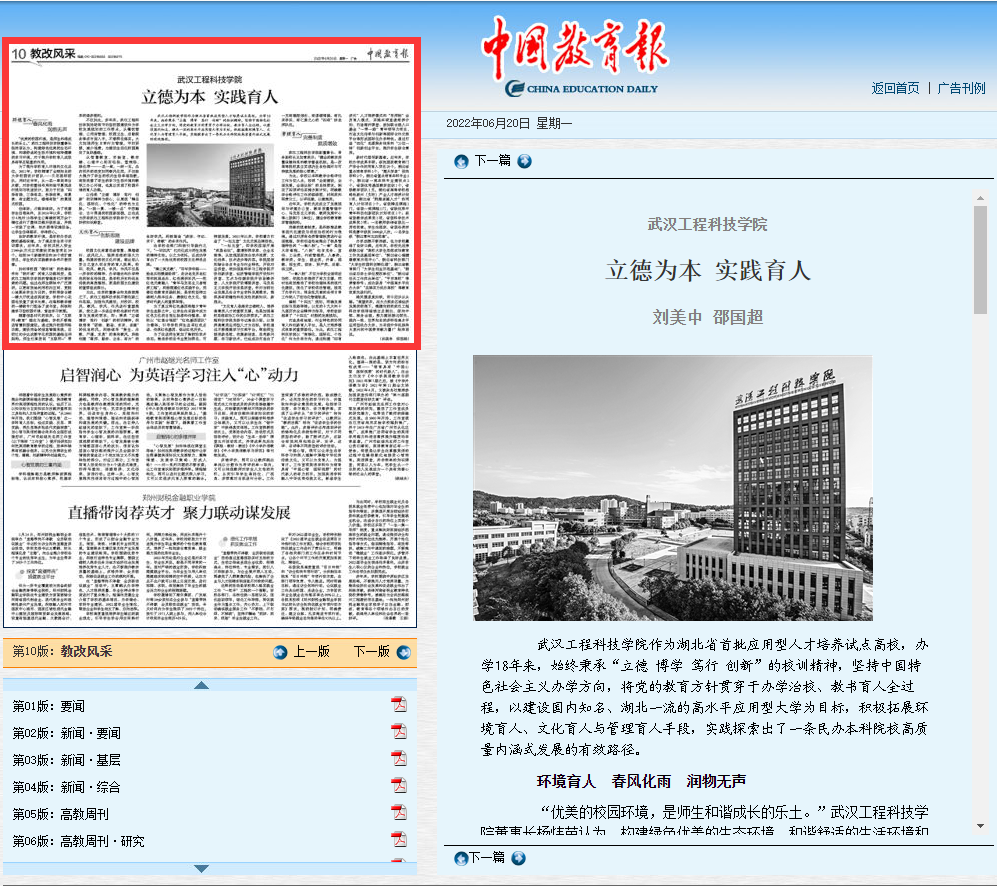
Task: Click left arrow icon at bottom 下一篇
Action: click(x=461, y=858)
